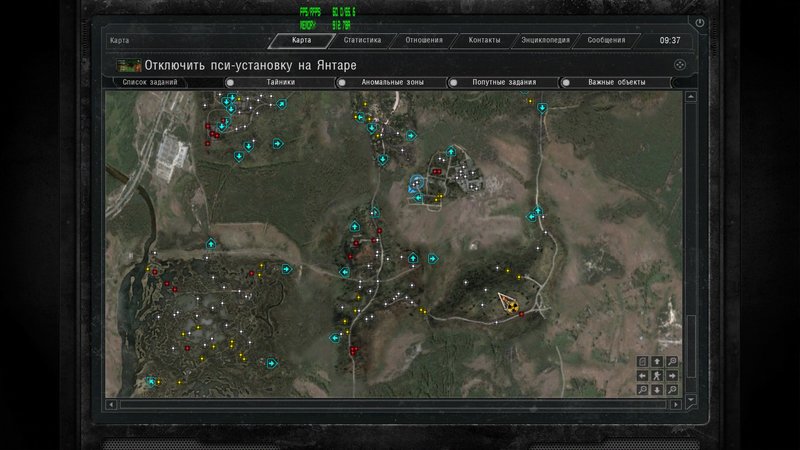
Task: Click the pan map down arrow
Action: [x=657, y=389]
